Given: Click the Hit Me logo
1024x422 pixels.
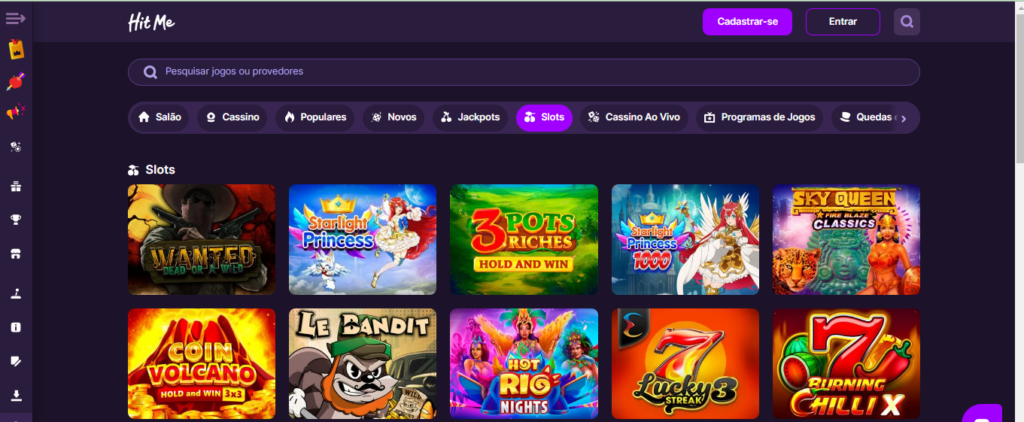Looking at the screenshot, I should 152,22.
